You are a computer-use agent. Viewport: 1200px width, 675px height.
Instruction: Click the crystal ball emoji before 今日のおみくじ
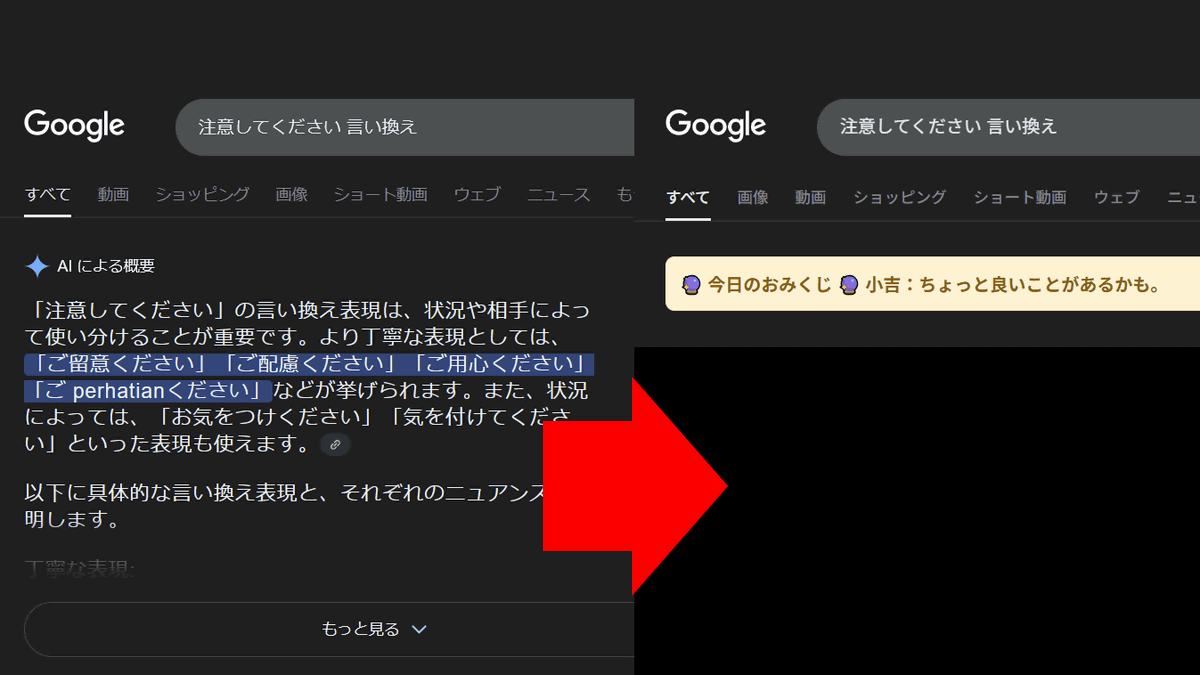tap(690, 284)
